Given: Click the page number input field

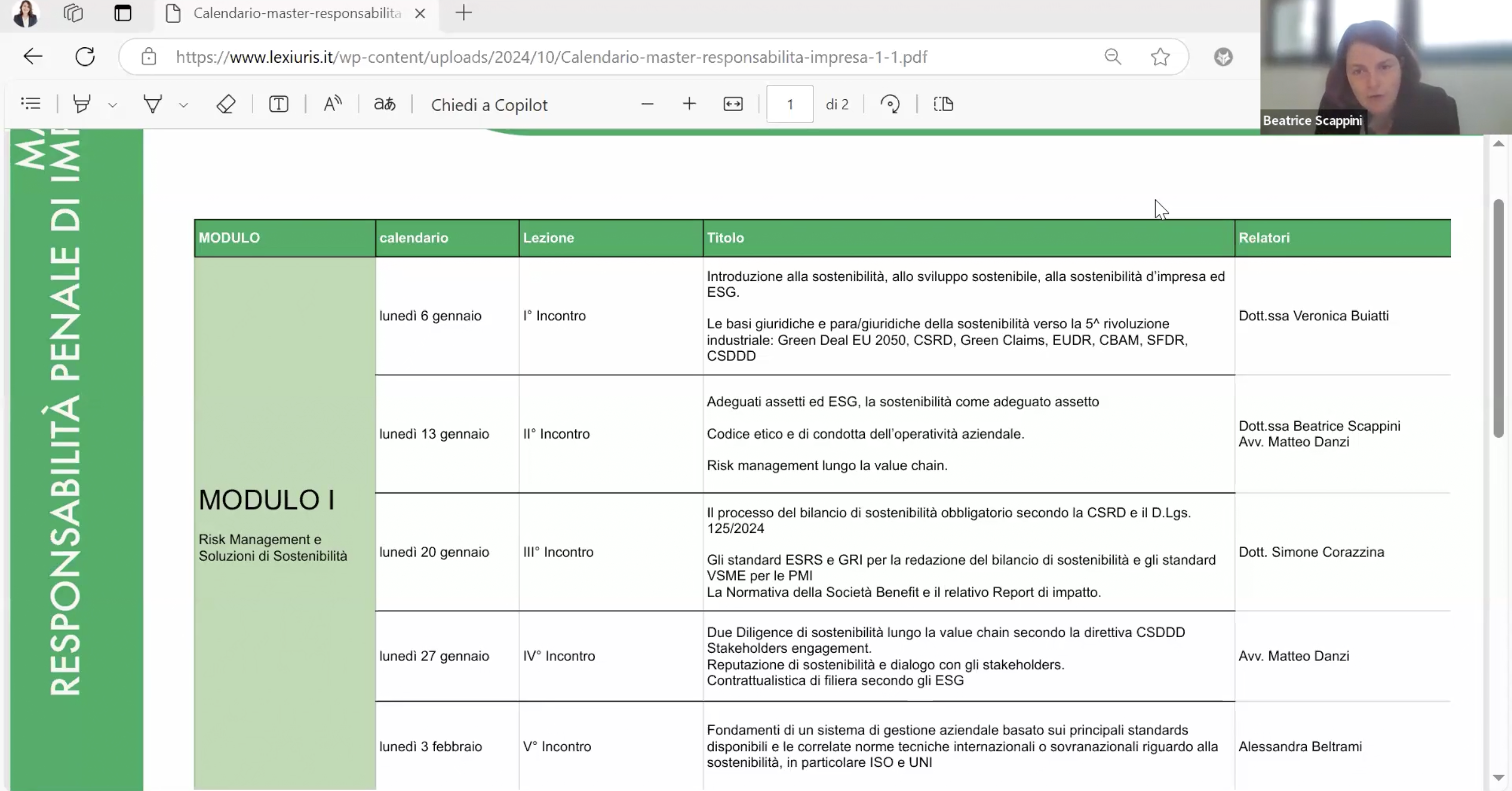Looking at the screenshot, I should pyautogui.click(x=790, y=104).
